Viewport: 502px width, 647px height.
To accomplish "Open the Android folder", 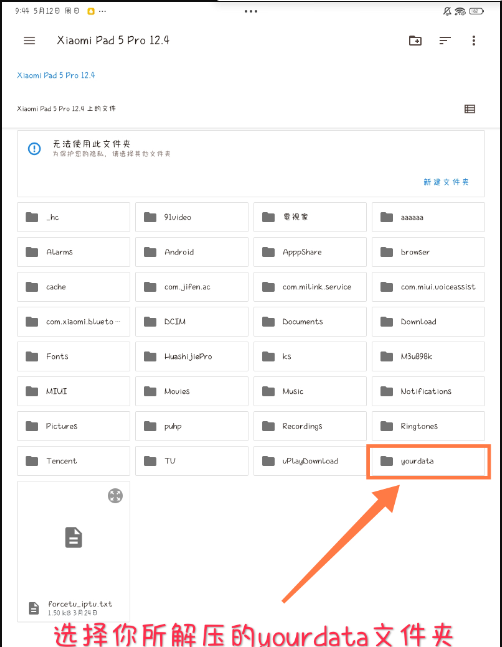I will [x=192, y=252].
